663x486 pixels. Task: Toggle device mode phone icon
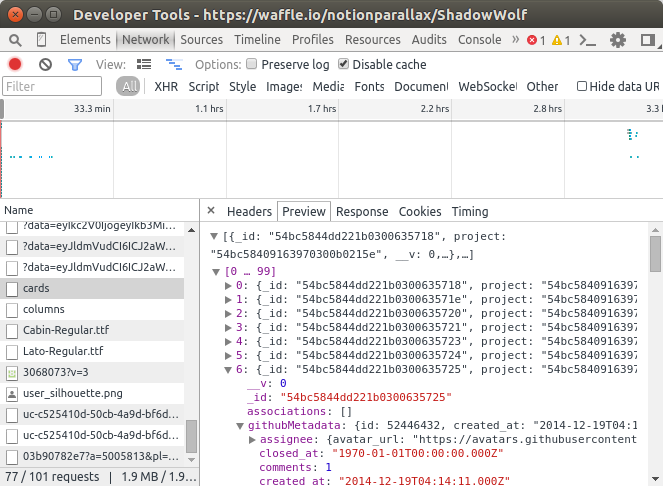(41, 40)
